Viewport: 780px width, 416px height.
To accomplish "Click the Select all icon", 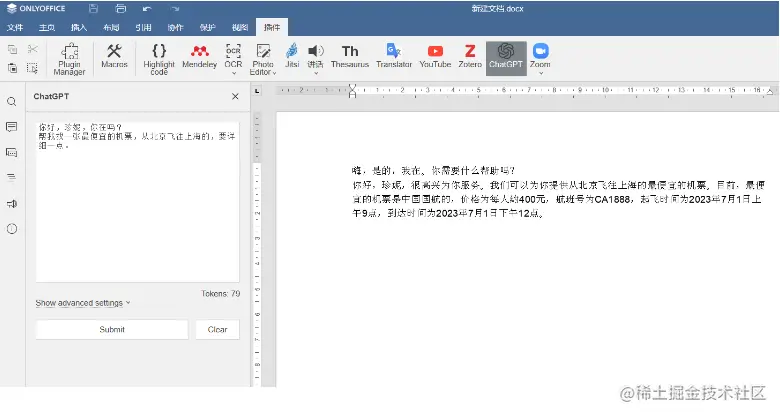I will 32,68.
